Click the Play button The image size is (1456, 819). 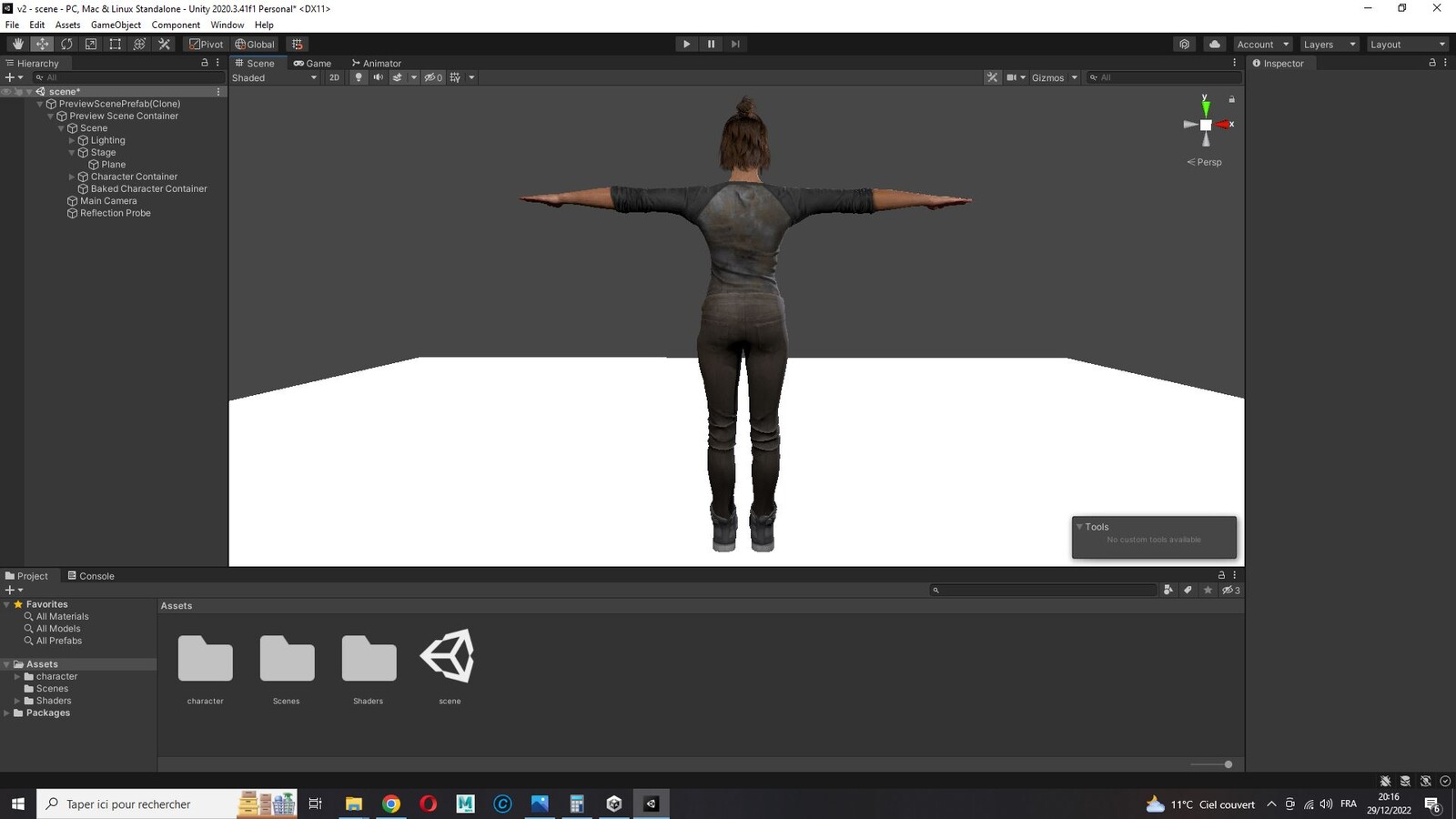coord(686,44)
